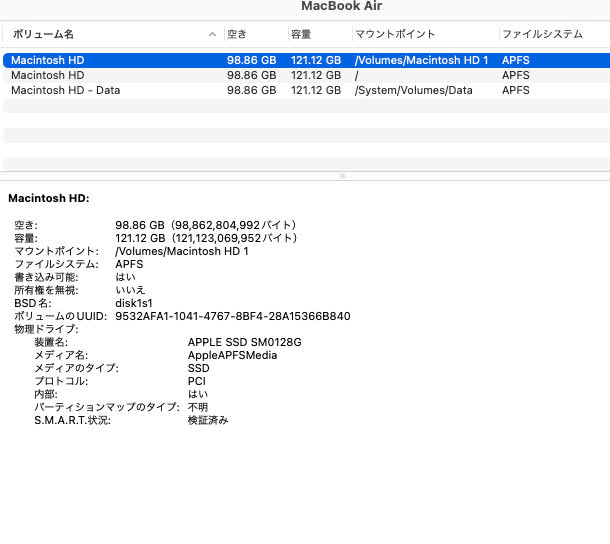Click the volume UUID value
The image size is (610, 544).
coord(232,316)
